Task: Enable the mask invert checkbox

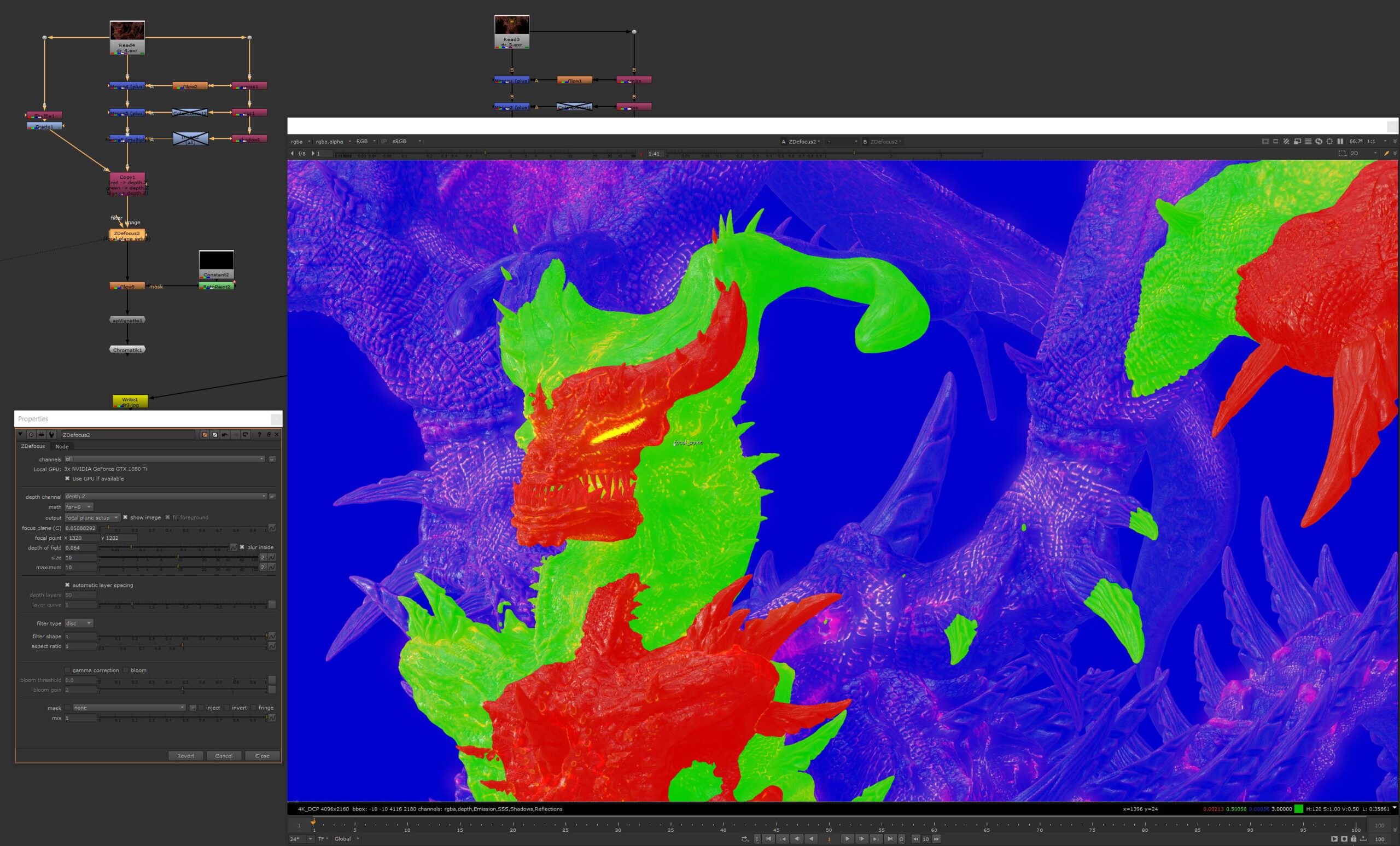Action: [227, 707]
